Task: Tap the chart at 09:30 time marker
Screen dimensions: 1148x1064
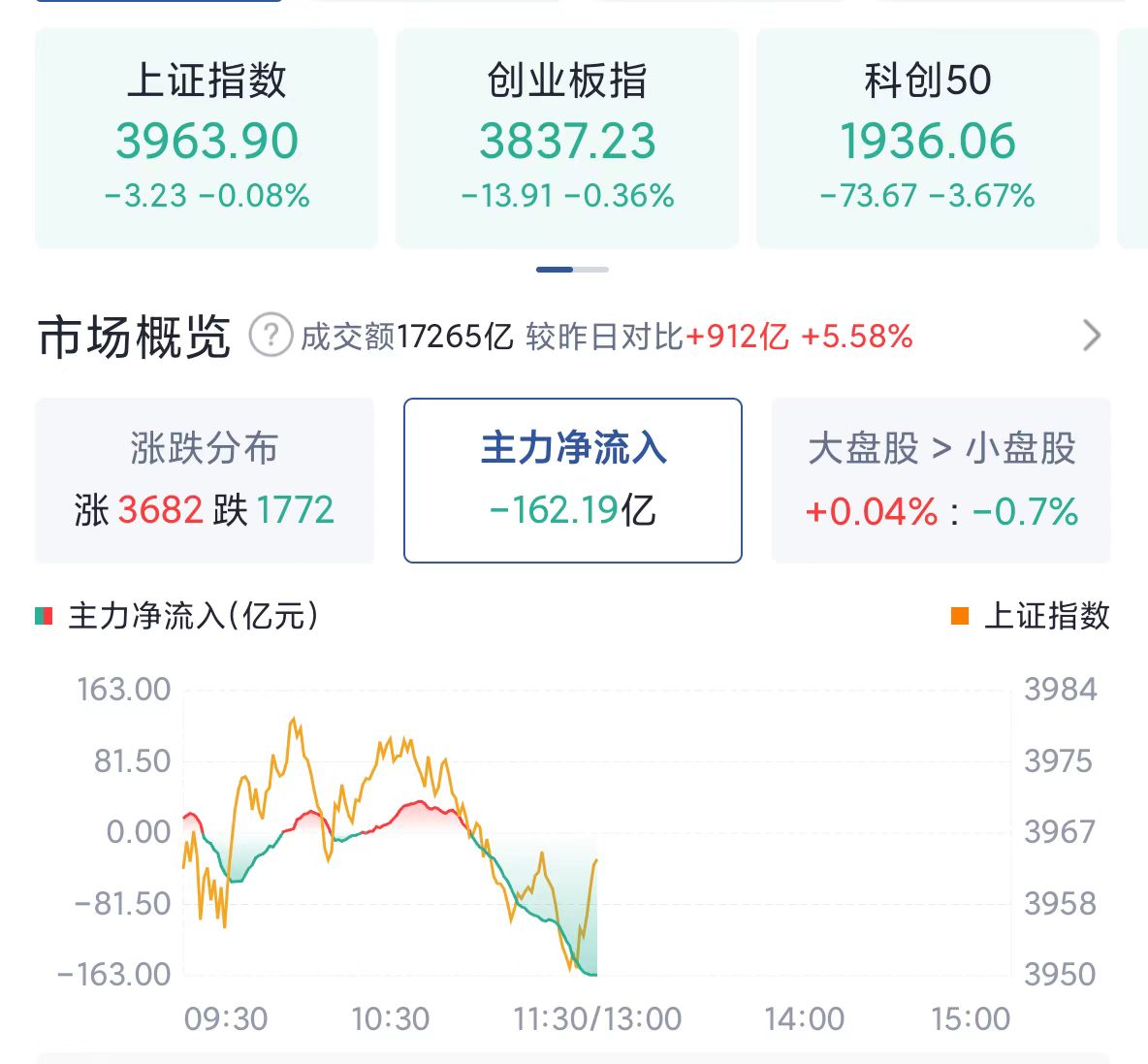Action: click(226, 1019)
